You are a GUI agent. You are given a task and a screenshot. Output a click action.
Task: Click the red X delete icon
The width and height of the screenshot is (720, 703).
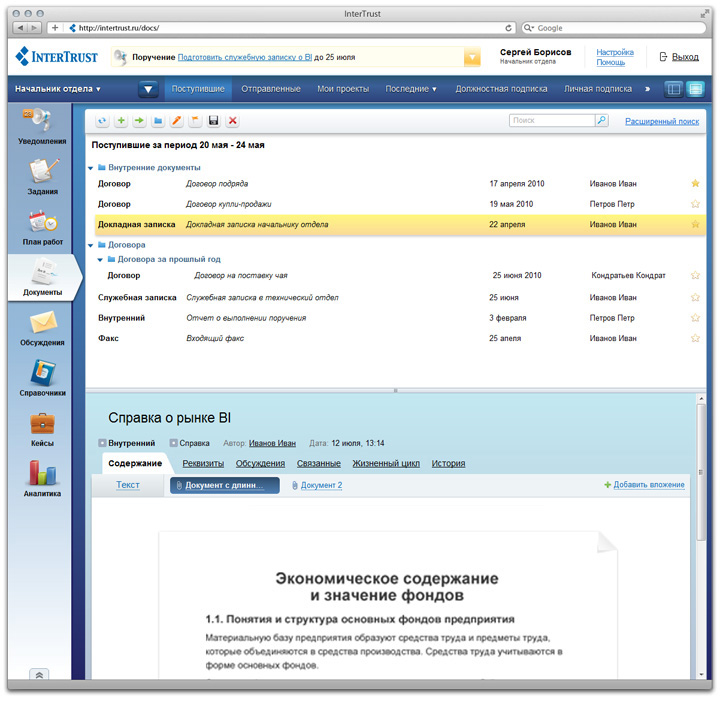[x=233, y=121]
